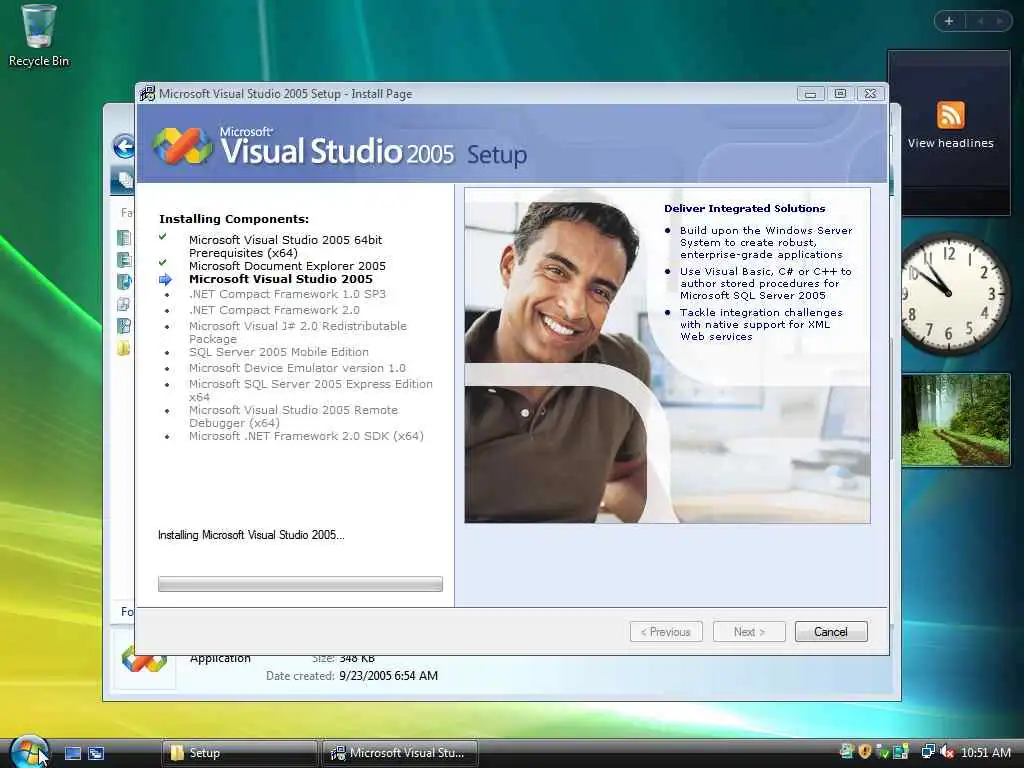
Task: Close the Visual Studio Setup window
Action: (x=870, y=94)
